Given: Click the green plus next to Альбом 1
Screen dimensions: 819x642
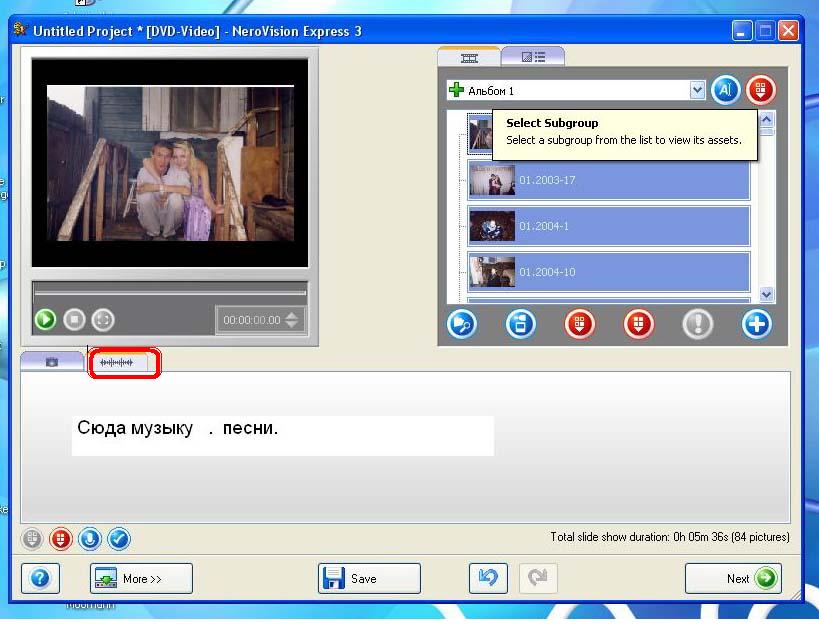Looking at the screenshot, I should (x=456, y=90).
